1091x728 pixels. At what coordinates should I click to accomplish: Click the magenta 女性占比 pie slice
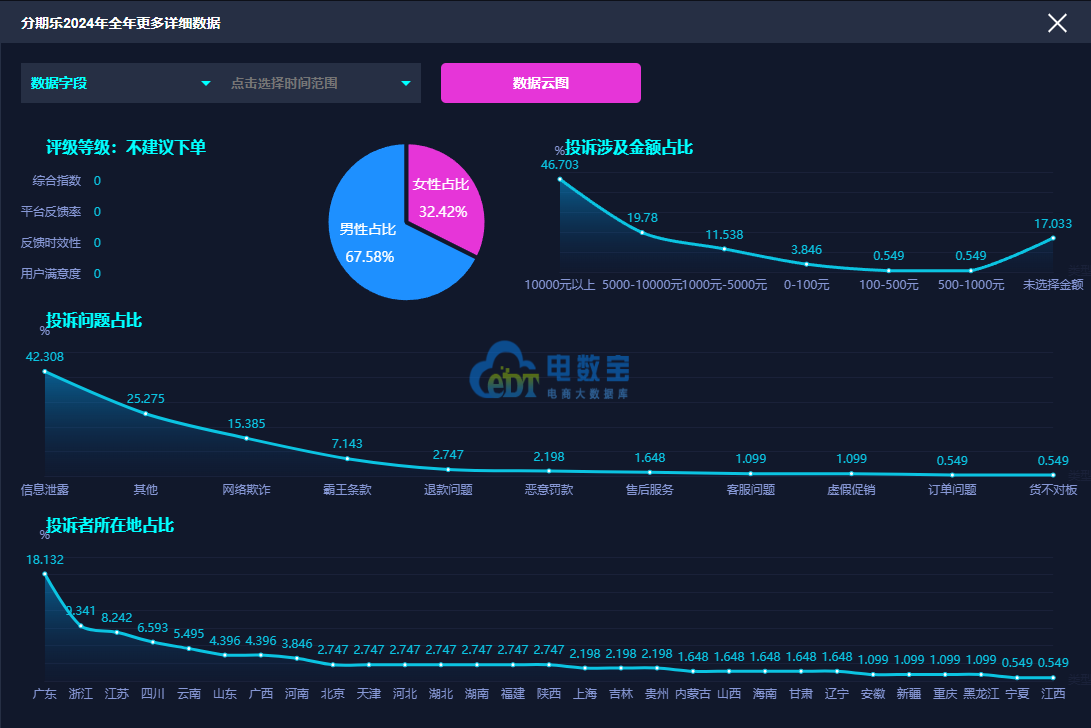tap(442, 198)
